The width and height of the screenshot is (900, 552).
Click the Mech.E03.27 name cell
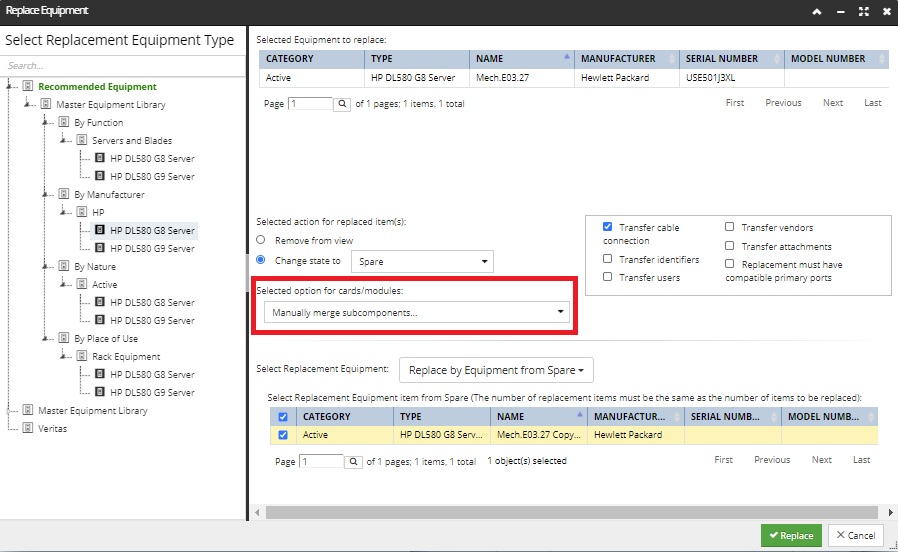pos(522,77)
